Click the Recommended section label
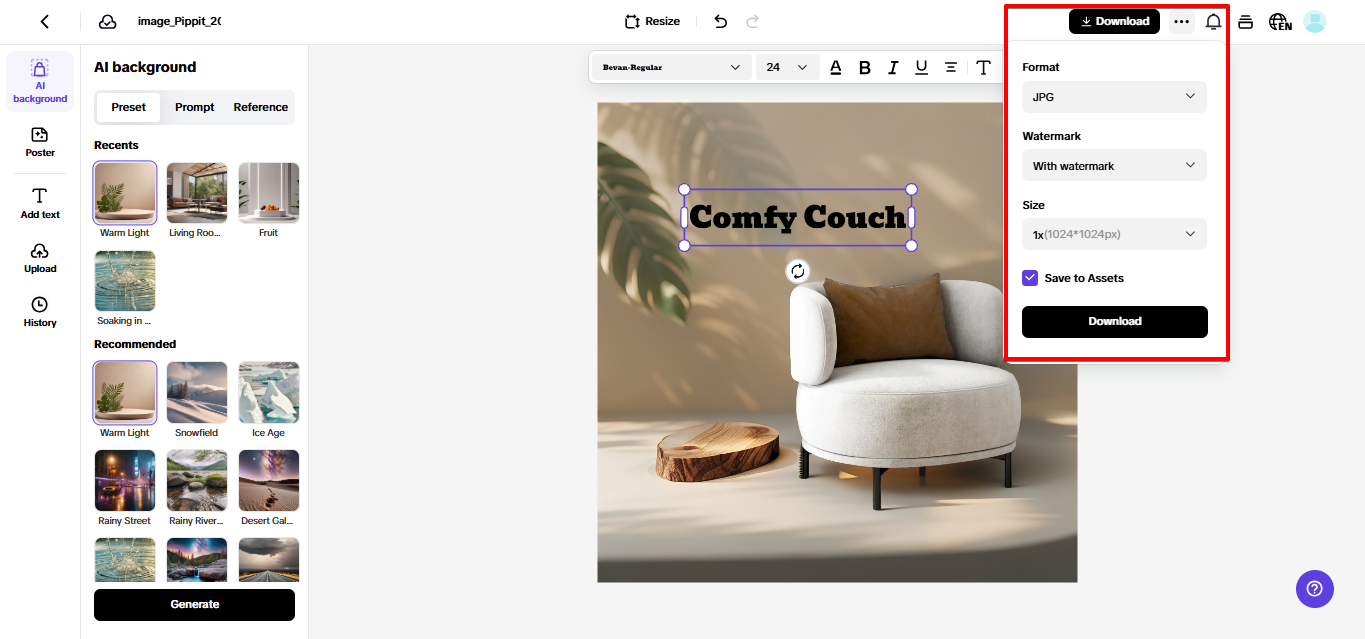The width and height of the screenshot is (1365, 639). click(135, 344)
